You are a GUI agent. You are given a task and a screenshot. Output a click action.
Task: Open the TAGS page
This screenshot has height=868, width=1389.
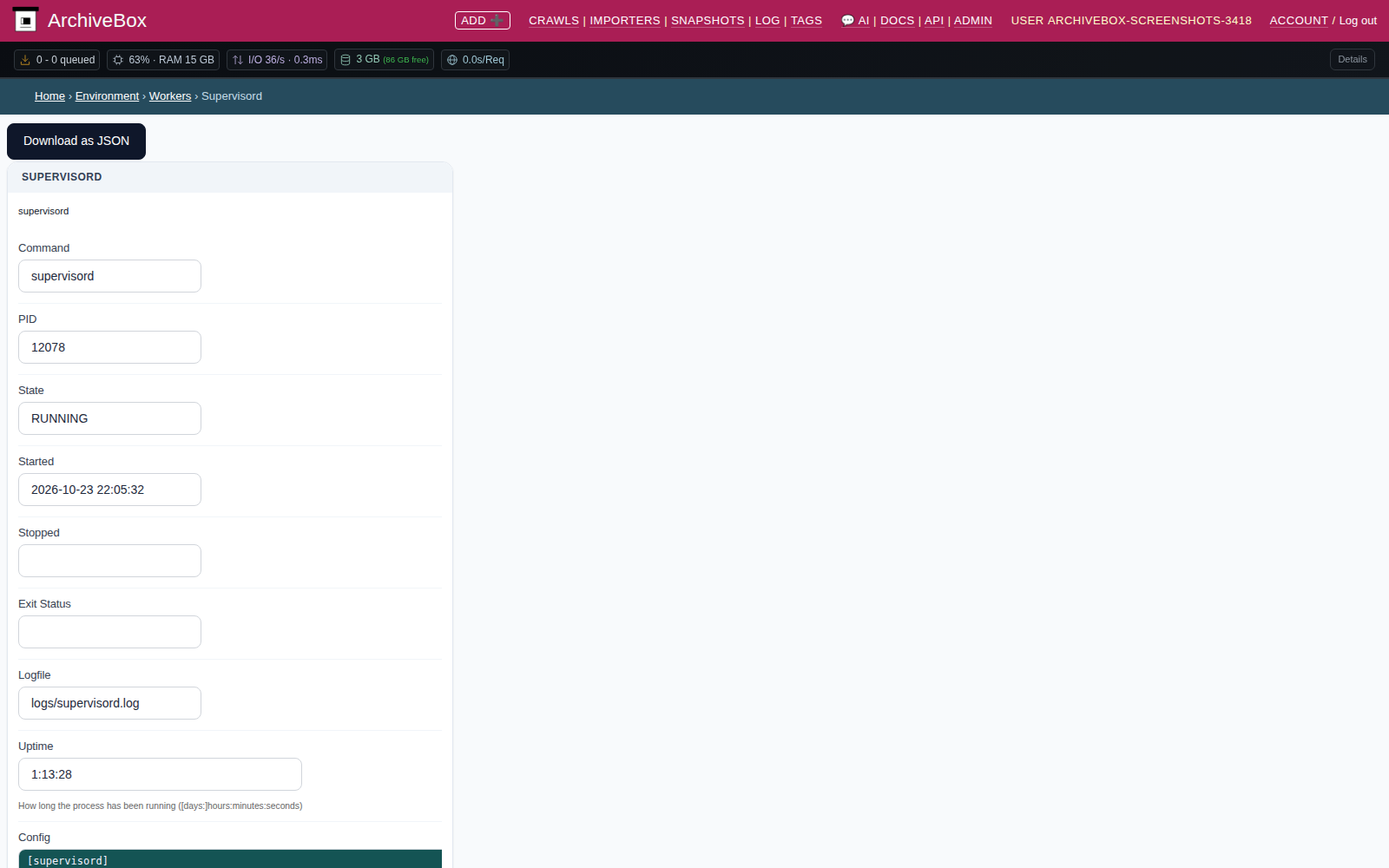806,21
